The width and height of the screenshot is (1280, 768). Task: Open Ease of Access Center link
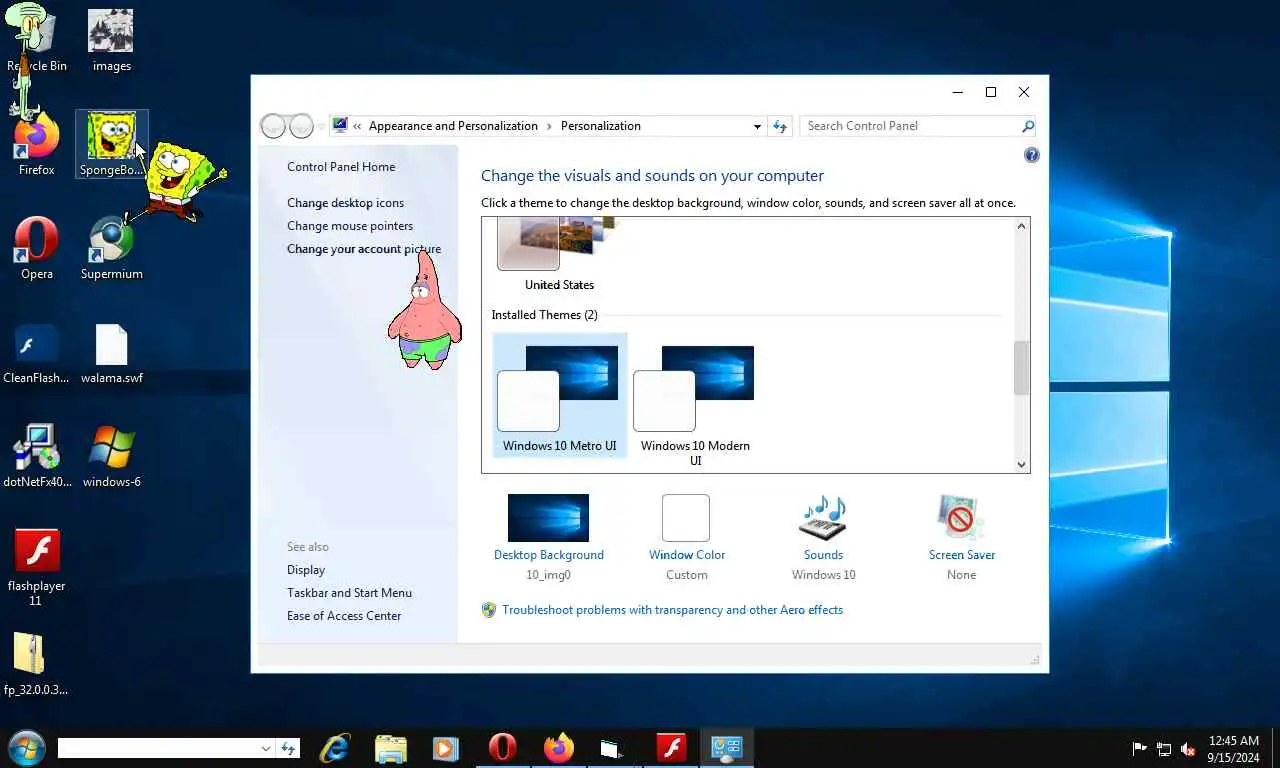(344, 616)
